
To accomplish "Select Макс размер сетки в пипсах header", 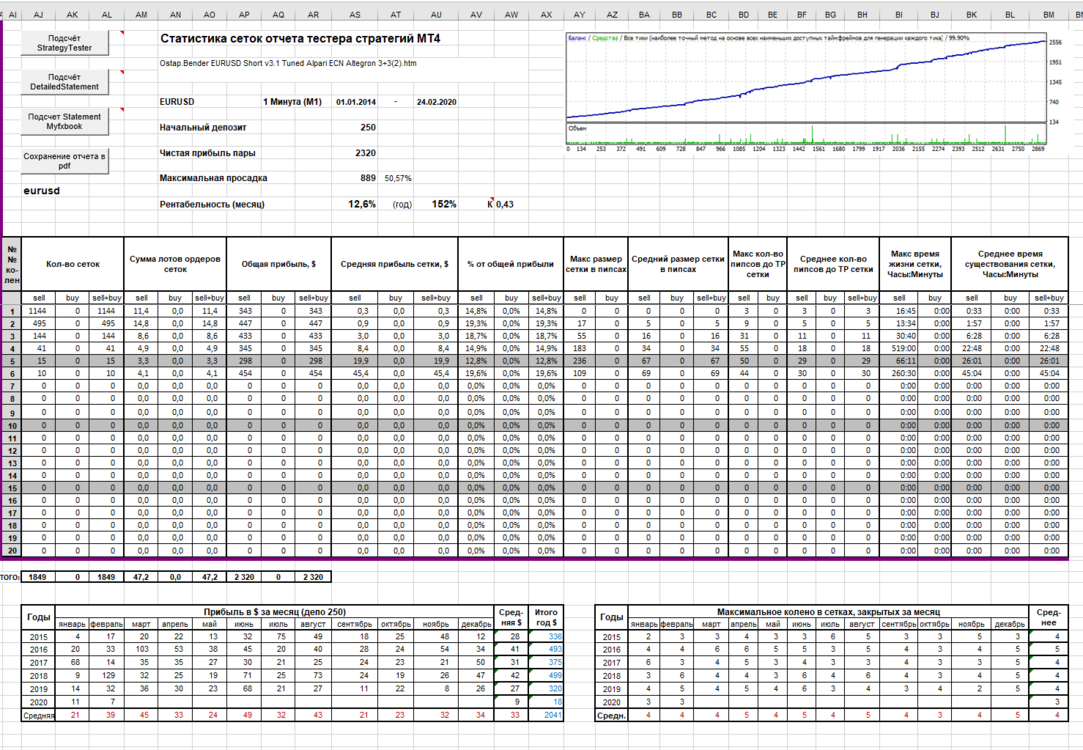I will [595, 264].
